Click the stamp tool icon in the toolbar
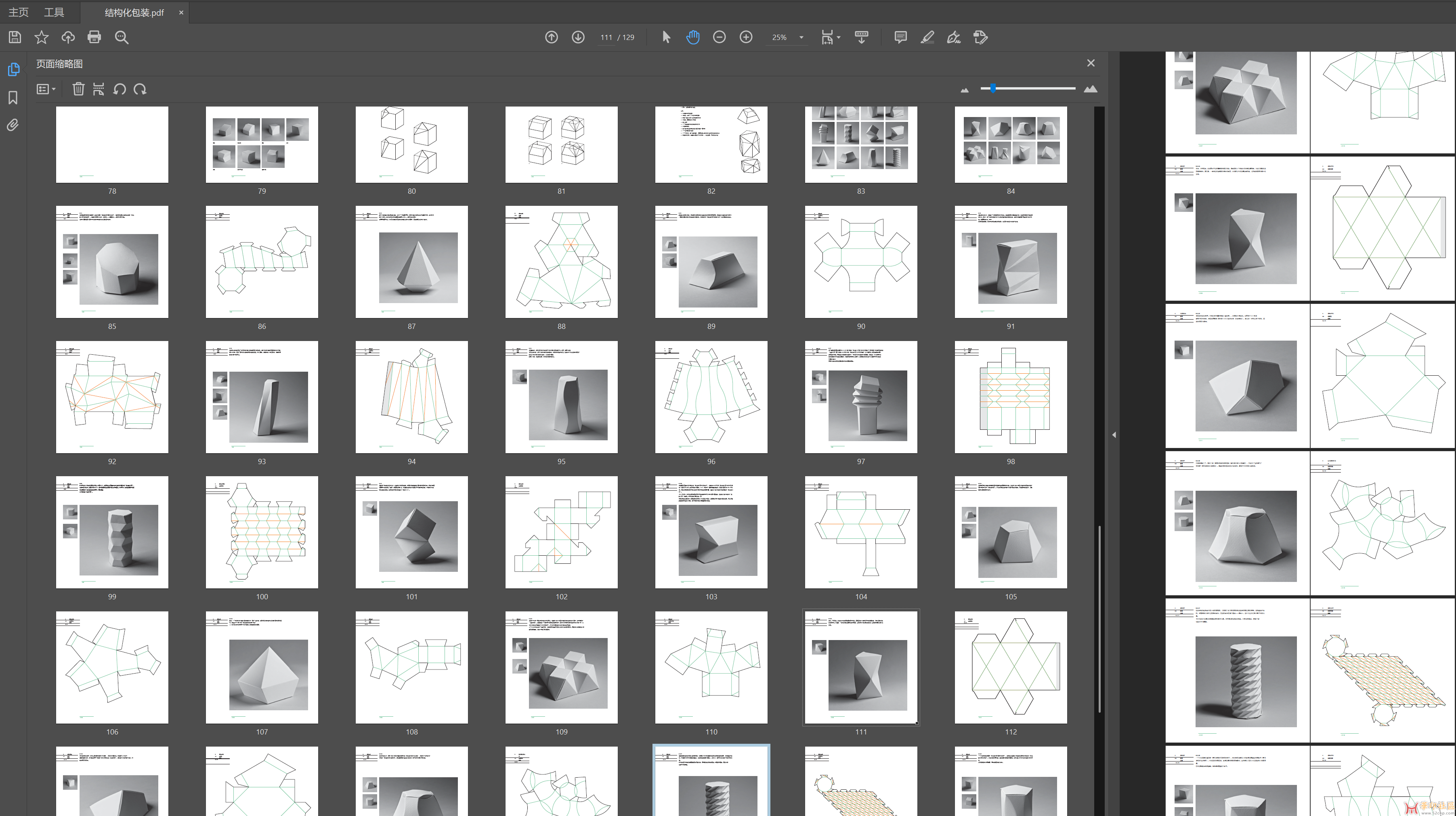Screen dimensions: 1456x816 pyautogui.click(x=981, y=37)
